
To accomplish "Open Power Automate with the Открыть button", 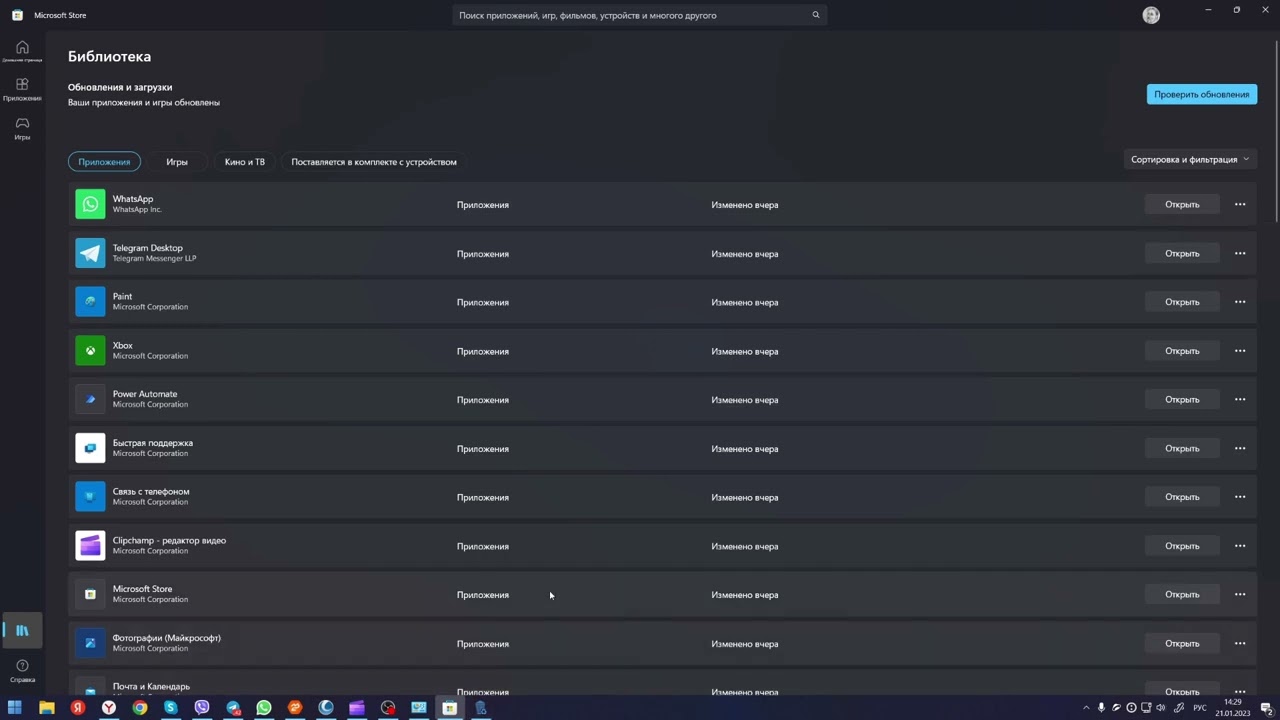I will coord(1182,399).
